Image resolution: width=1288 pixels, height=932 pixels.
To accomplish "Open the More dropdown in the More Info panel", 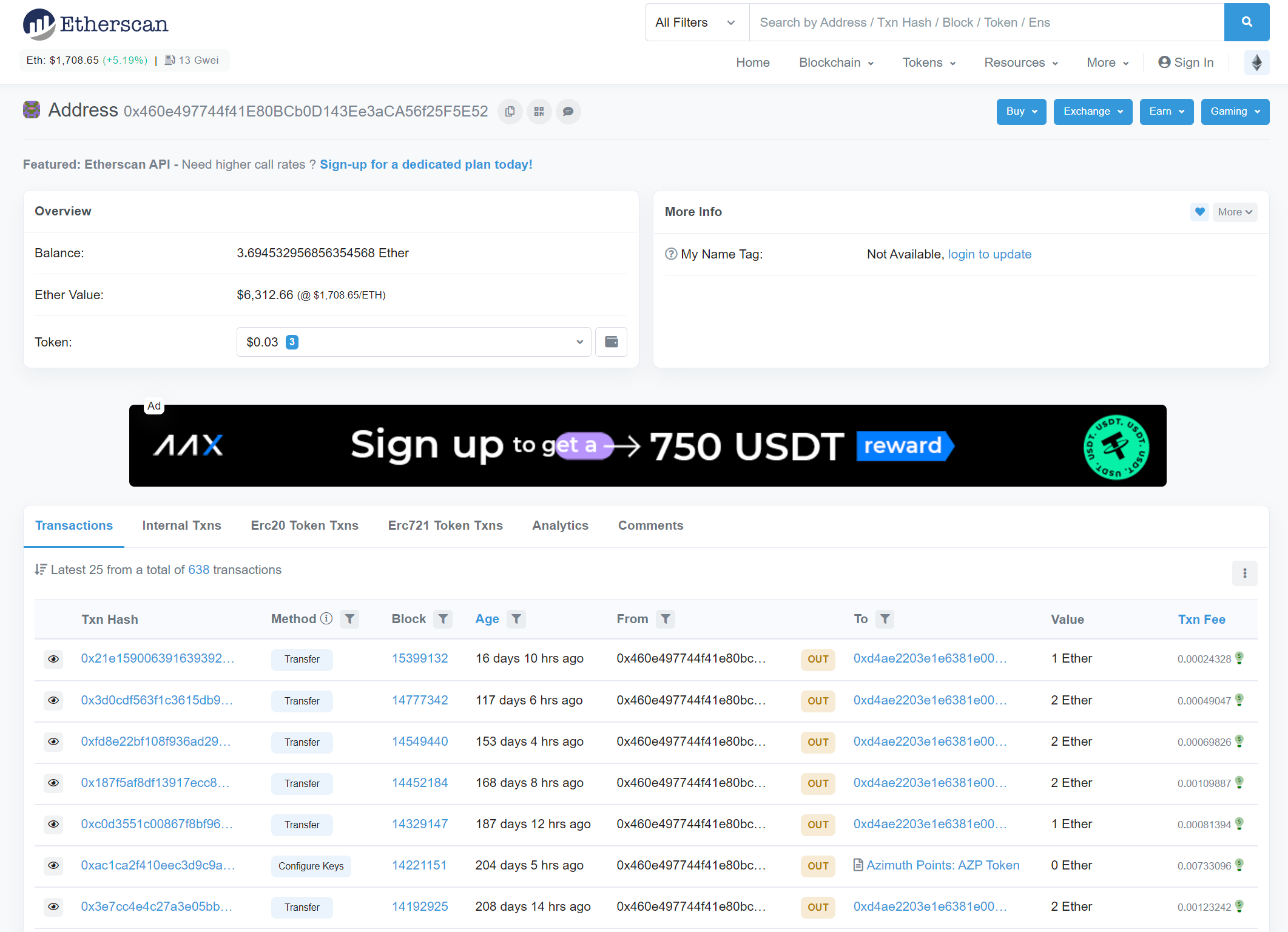I will click(1235, 212).
